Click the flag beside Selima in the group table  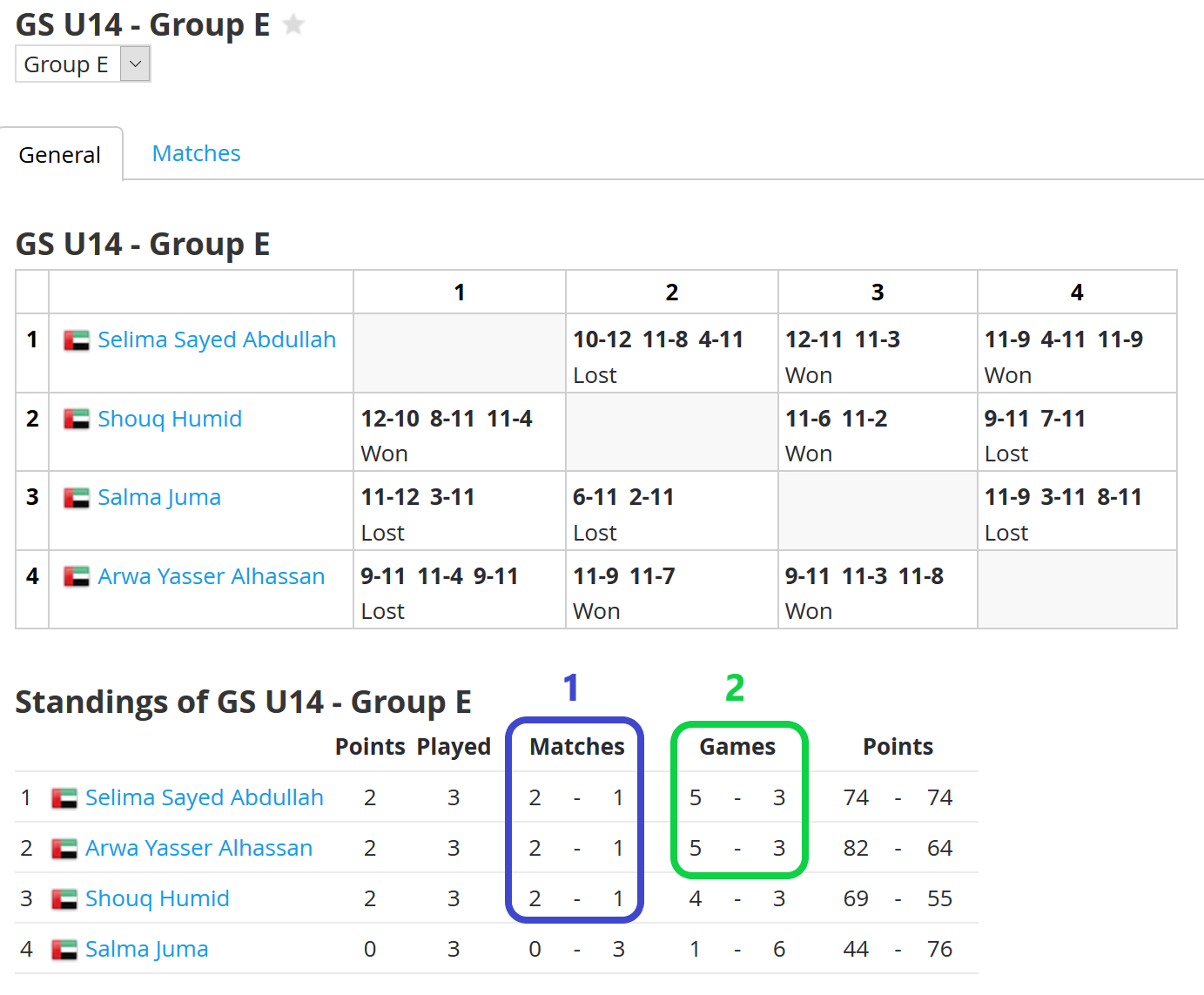click(x=77, y=340)
